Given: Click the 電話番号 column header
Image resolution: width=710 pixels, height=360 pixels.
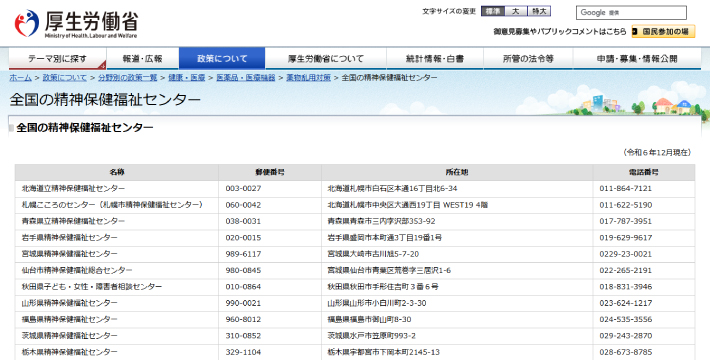Looking at the screenshot, I should [643, 172].
